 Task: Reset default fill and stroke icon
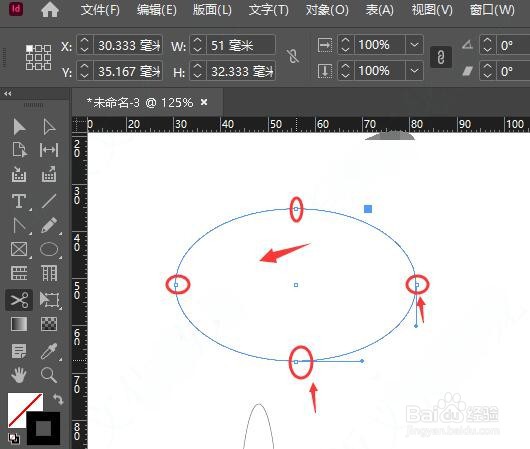pos(14,439)
